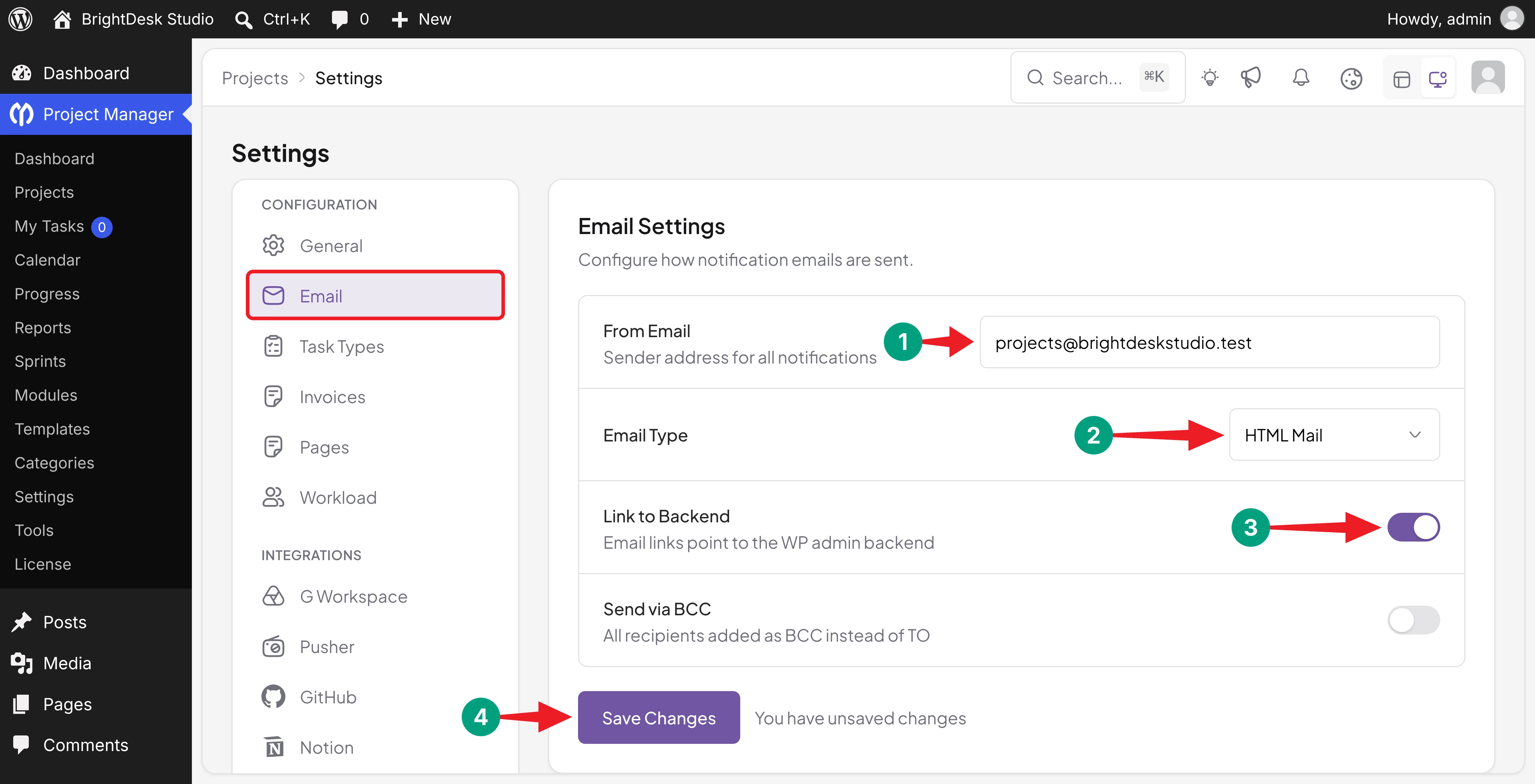Open Sprints in sidebar
The height and width of the screenshot is (784, 1535).
(40, 361)
